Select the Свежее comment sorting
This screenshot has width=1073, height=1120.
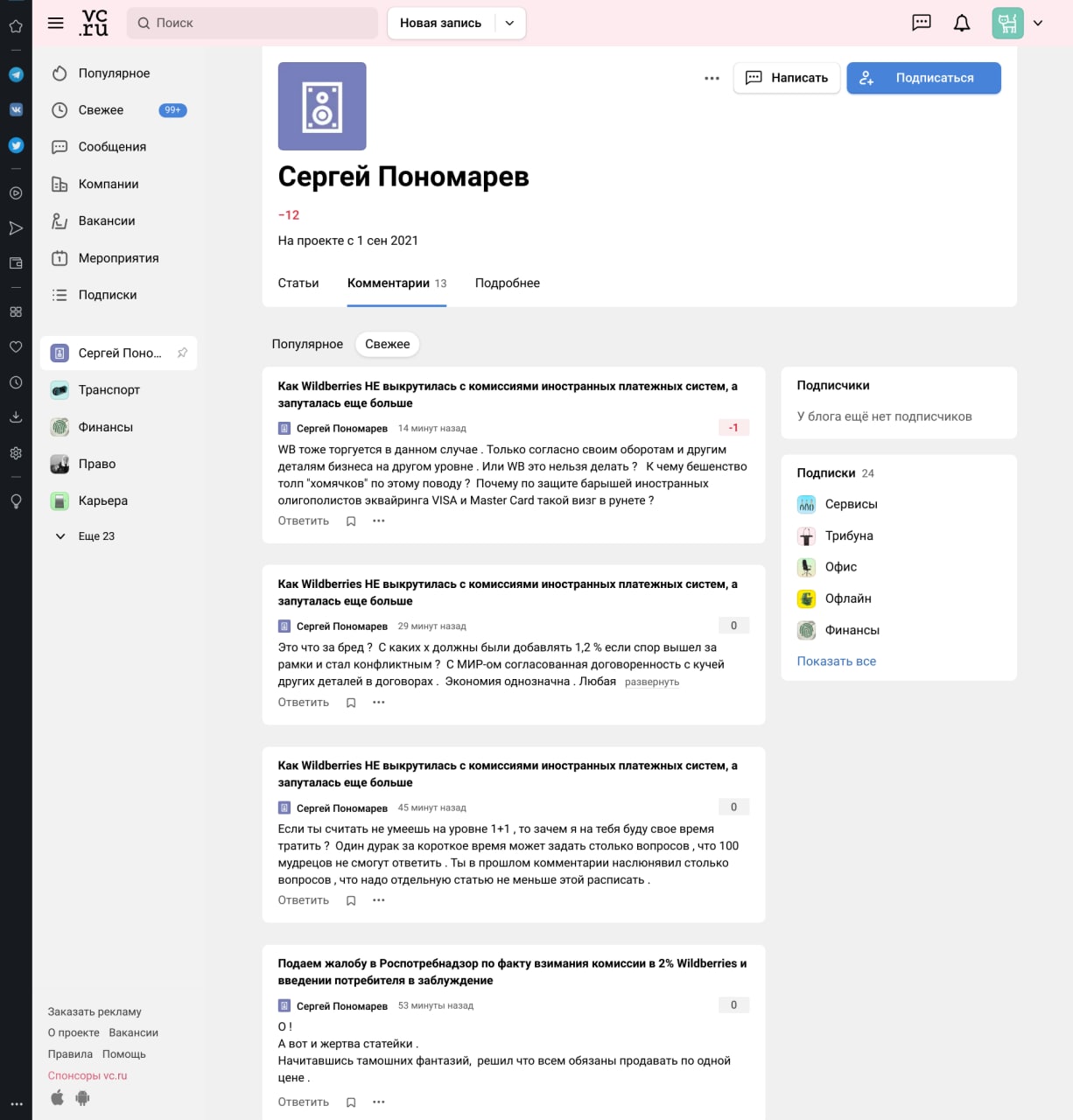click(388, 345)
